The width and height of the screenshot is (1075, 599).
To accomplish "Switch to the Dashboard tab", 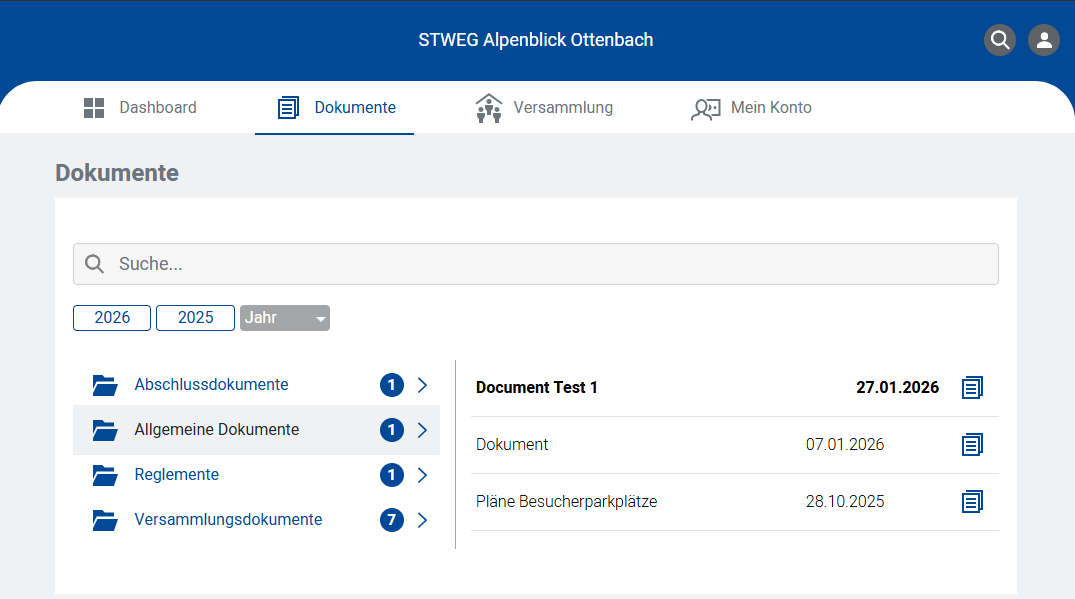I will tap(140, 108).
